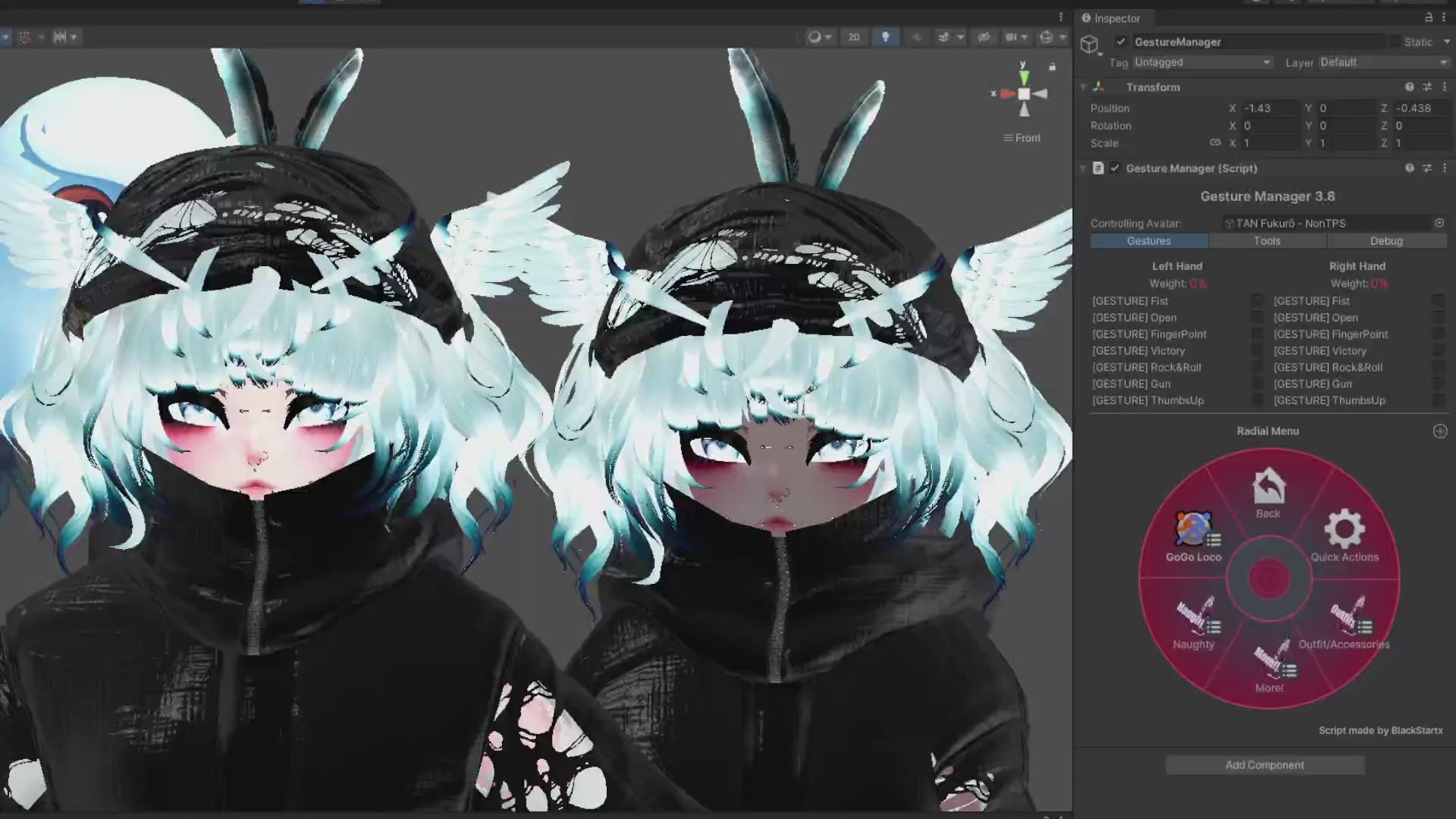Toggle 2D view mode in scene toolbar

click(854, 37)
